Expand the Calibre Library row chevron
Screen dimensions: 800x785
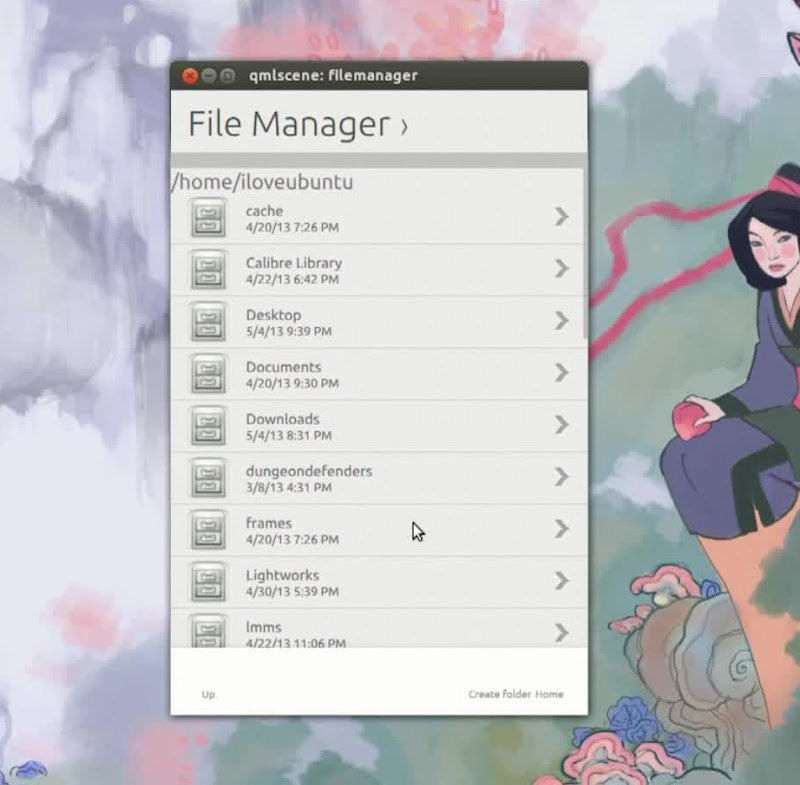click(x=561, y=269)
